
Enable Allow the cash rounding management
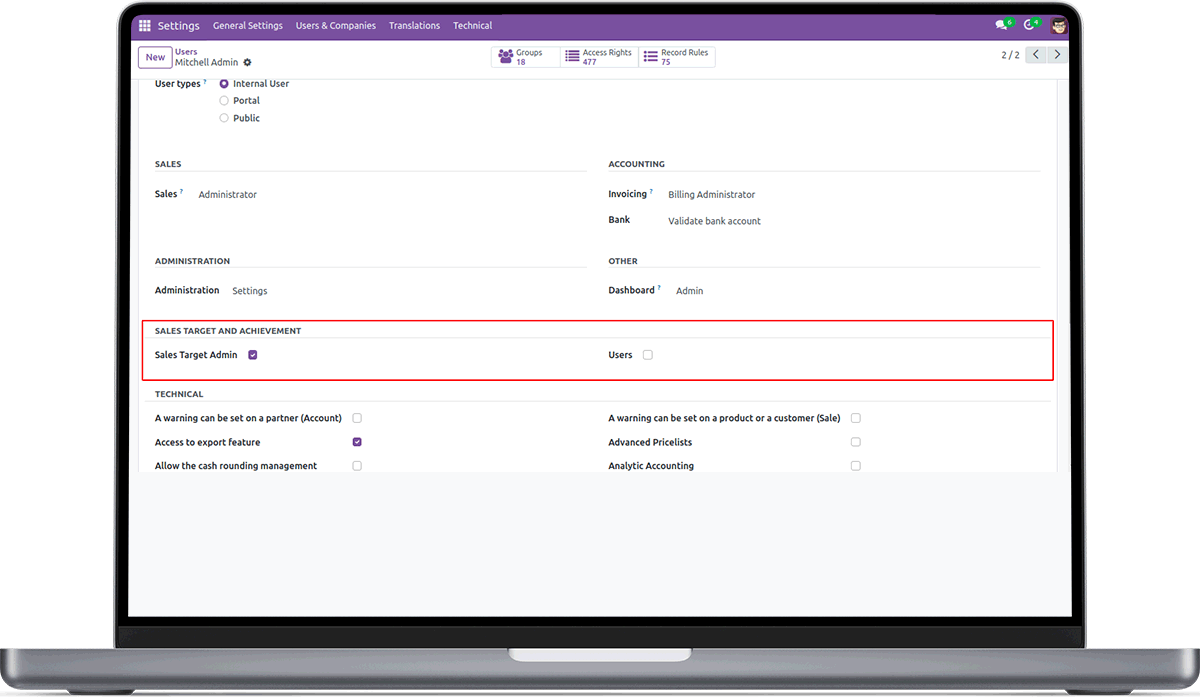tap(357, 466)
